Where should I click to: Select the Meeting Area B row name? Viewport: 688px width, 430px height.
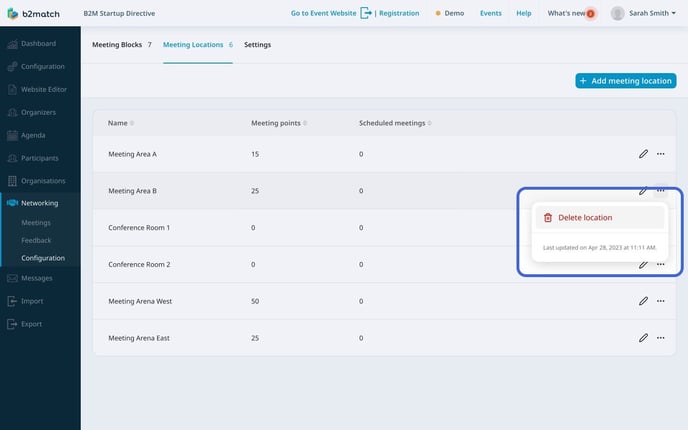coord(132,191)
